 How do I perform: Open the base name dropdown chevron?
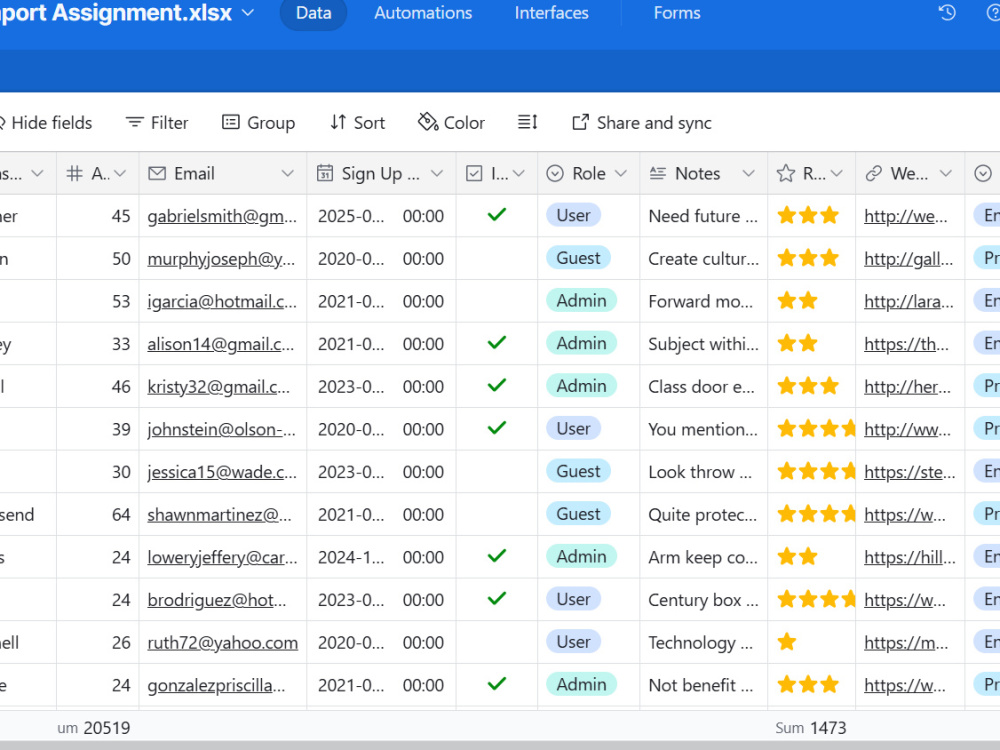pos(248,13)
